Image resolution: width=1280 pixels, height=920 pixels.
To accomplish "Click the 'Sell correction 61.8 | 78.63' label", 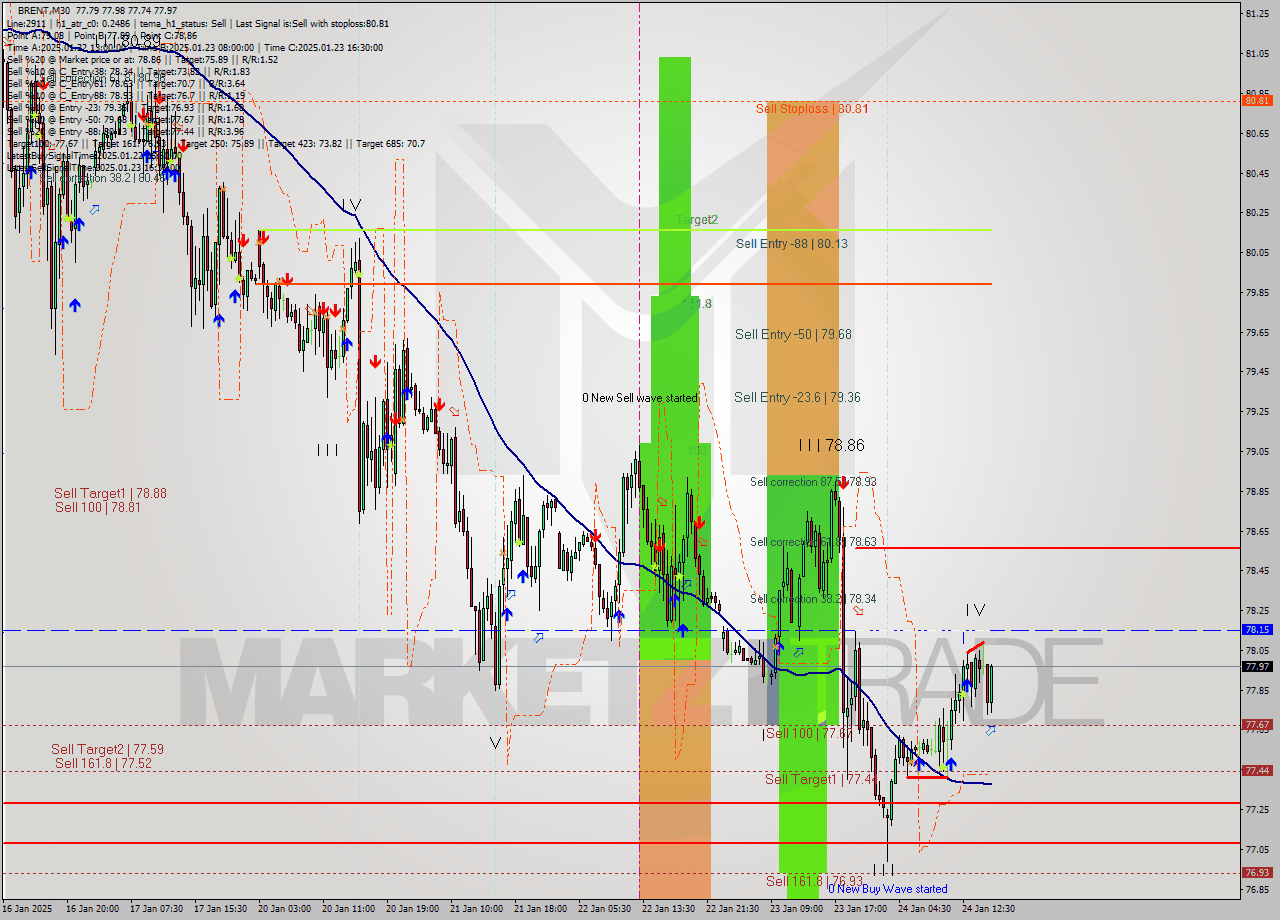I will click(x=813, y=542).
